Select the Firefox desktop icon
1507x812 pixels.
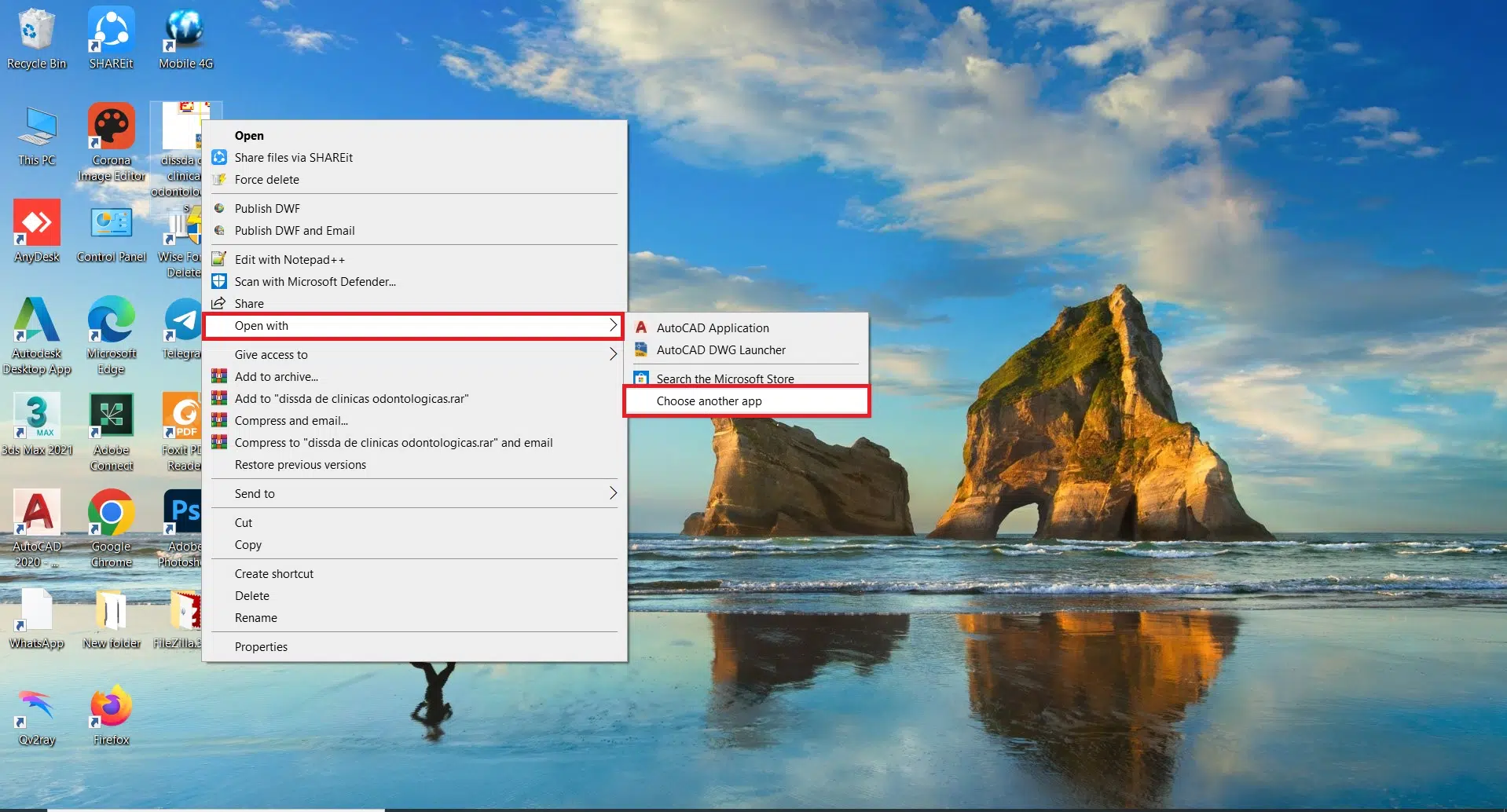(x=111, y=708)
